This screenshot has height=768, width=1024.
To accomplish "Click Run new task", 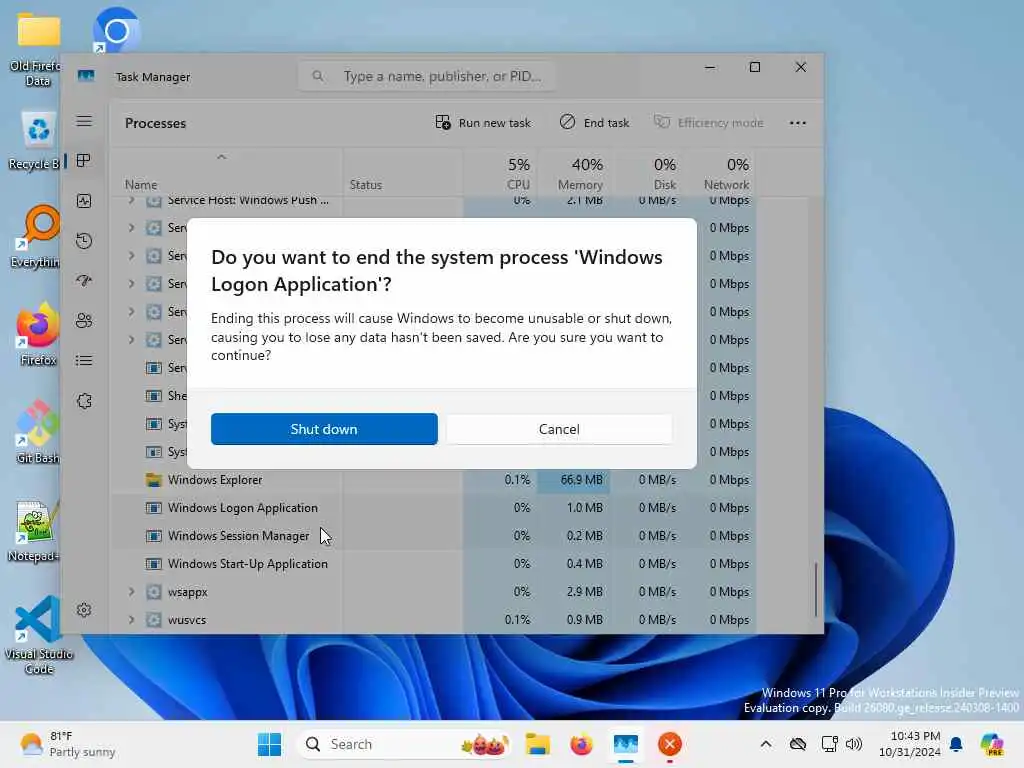I will click(x=483, y=123).
